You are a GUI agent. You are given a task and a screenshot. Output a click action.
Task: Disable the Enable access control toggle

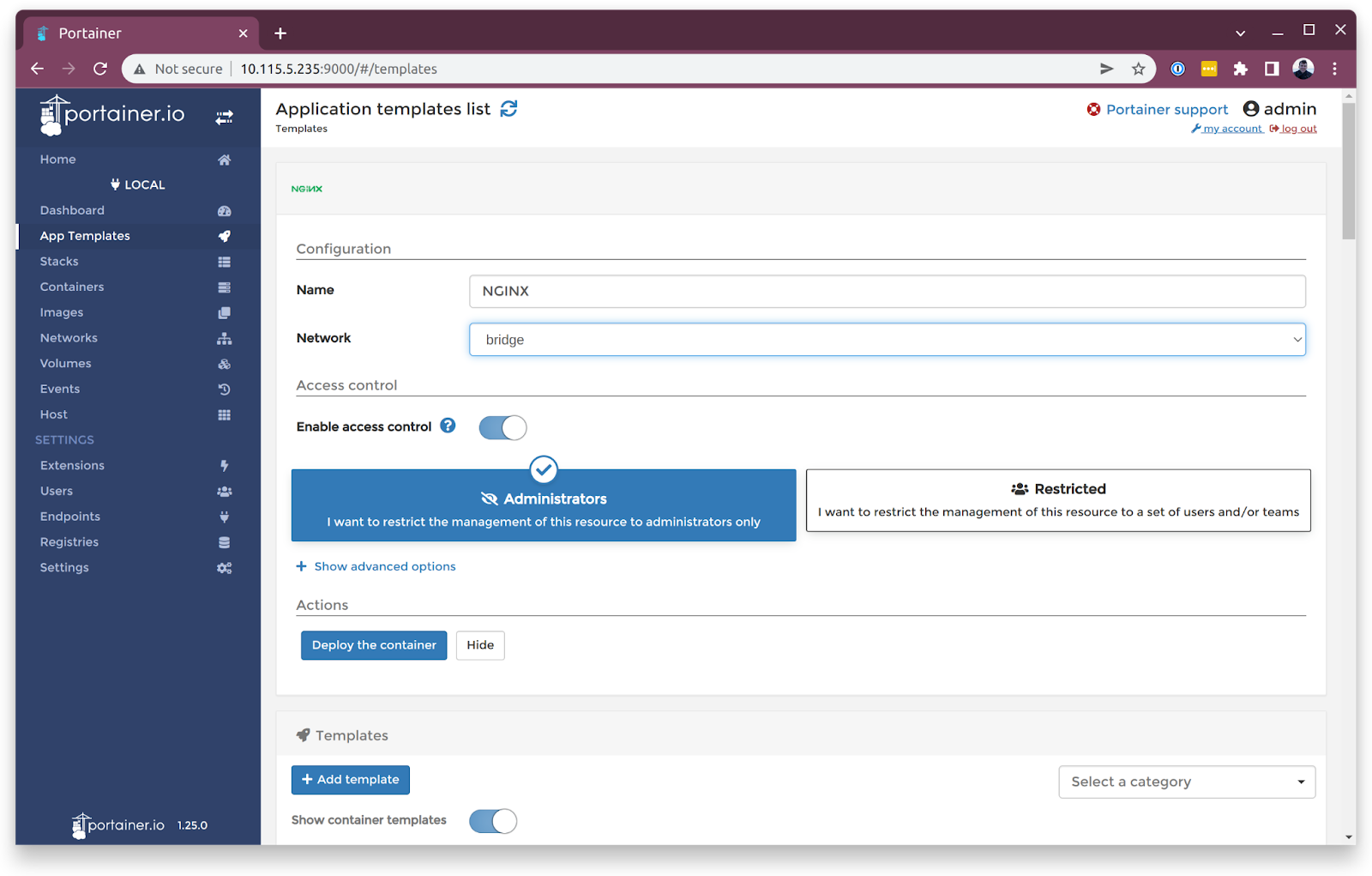[x=502, y=427]
